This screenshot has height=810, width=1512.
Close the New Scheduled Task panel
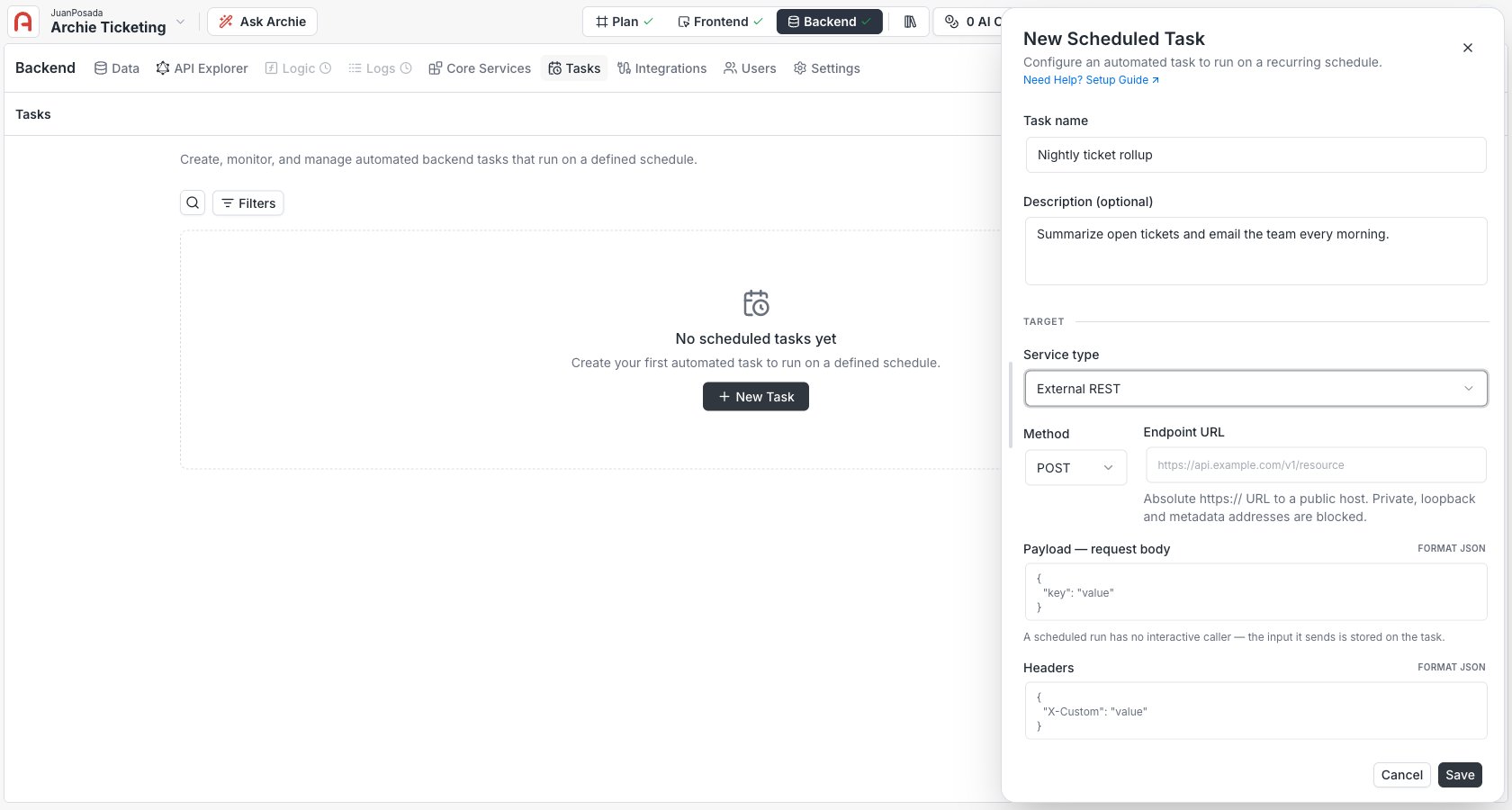click(1468, 48)
